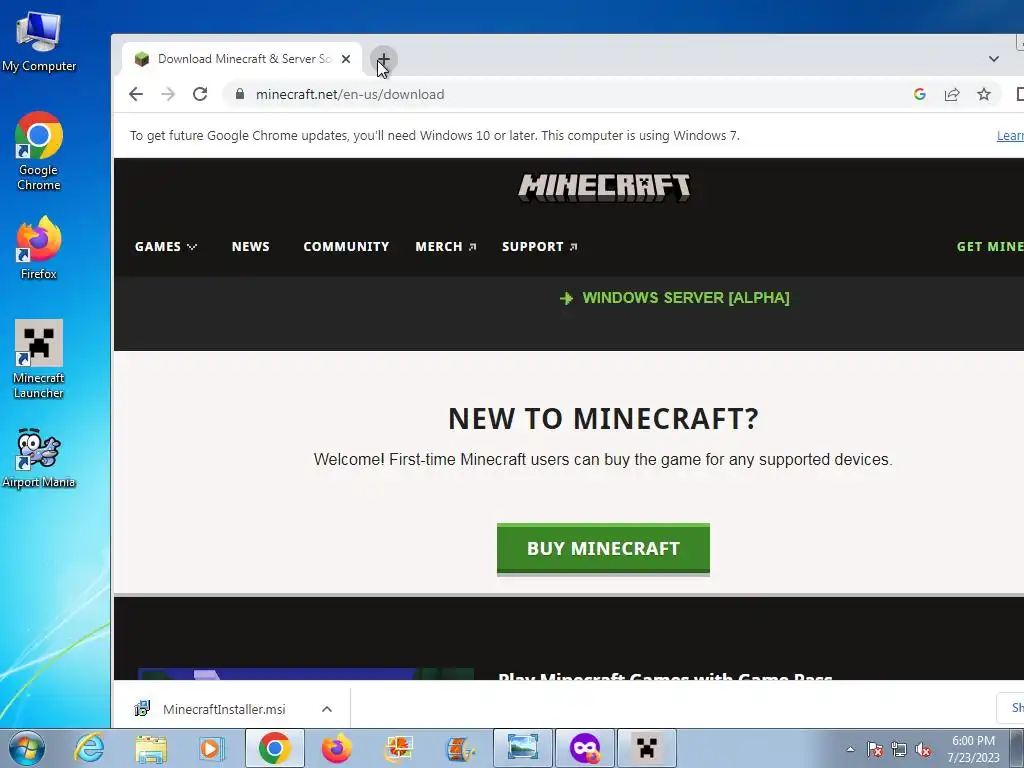Expand options for MinecraftInstaller.msi download
The height and width of the screenshot is (768, 1024).
coord(327,709)
